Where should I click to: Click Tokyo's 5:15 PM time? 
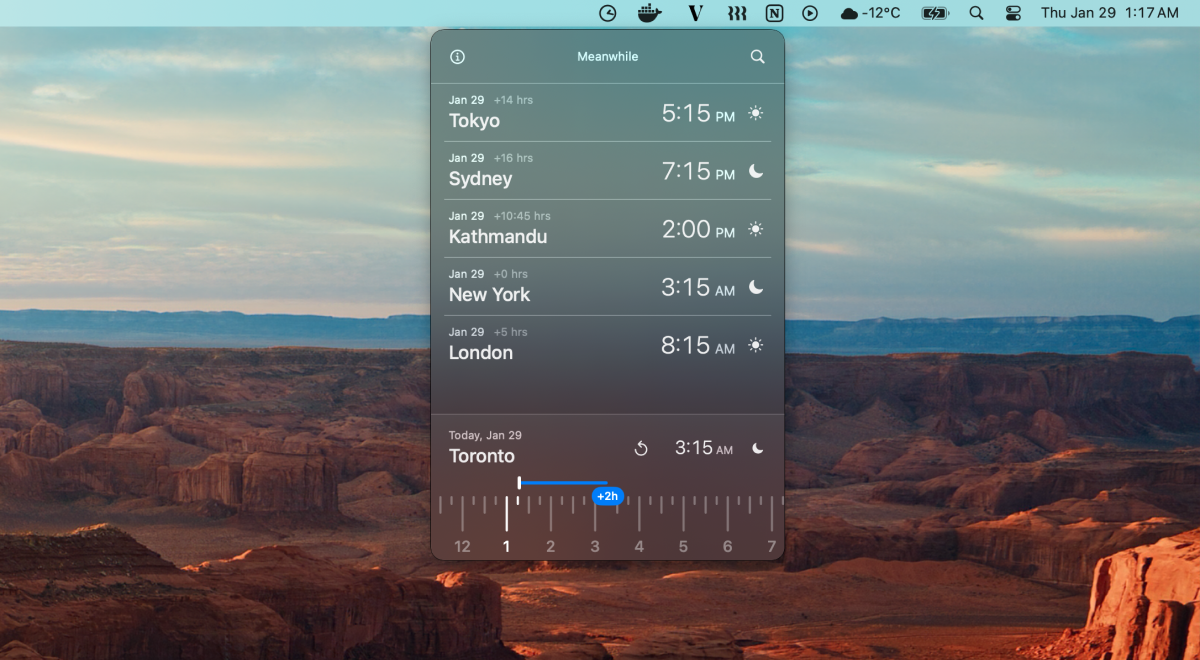tap(698, 114)
